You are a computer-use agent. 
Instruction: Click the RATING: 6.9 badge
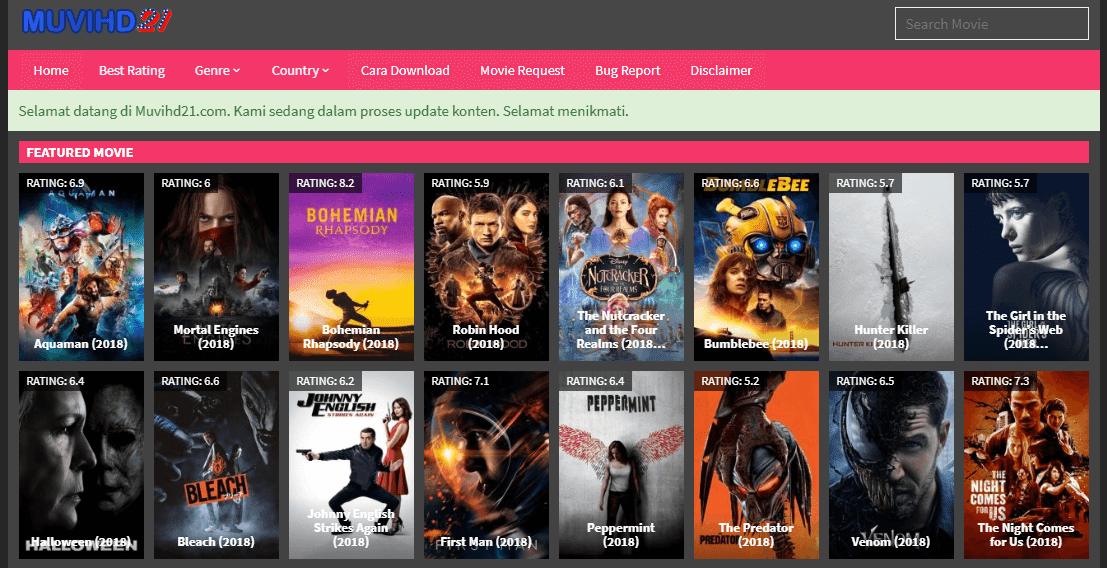(55, 183)
